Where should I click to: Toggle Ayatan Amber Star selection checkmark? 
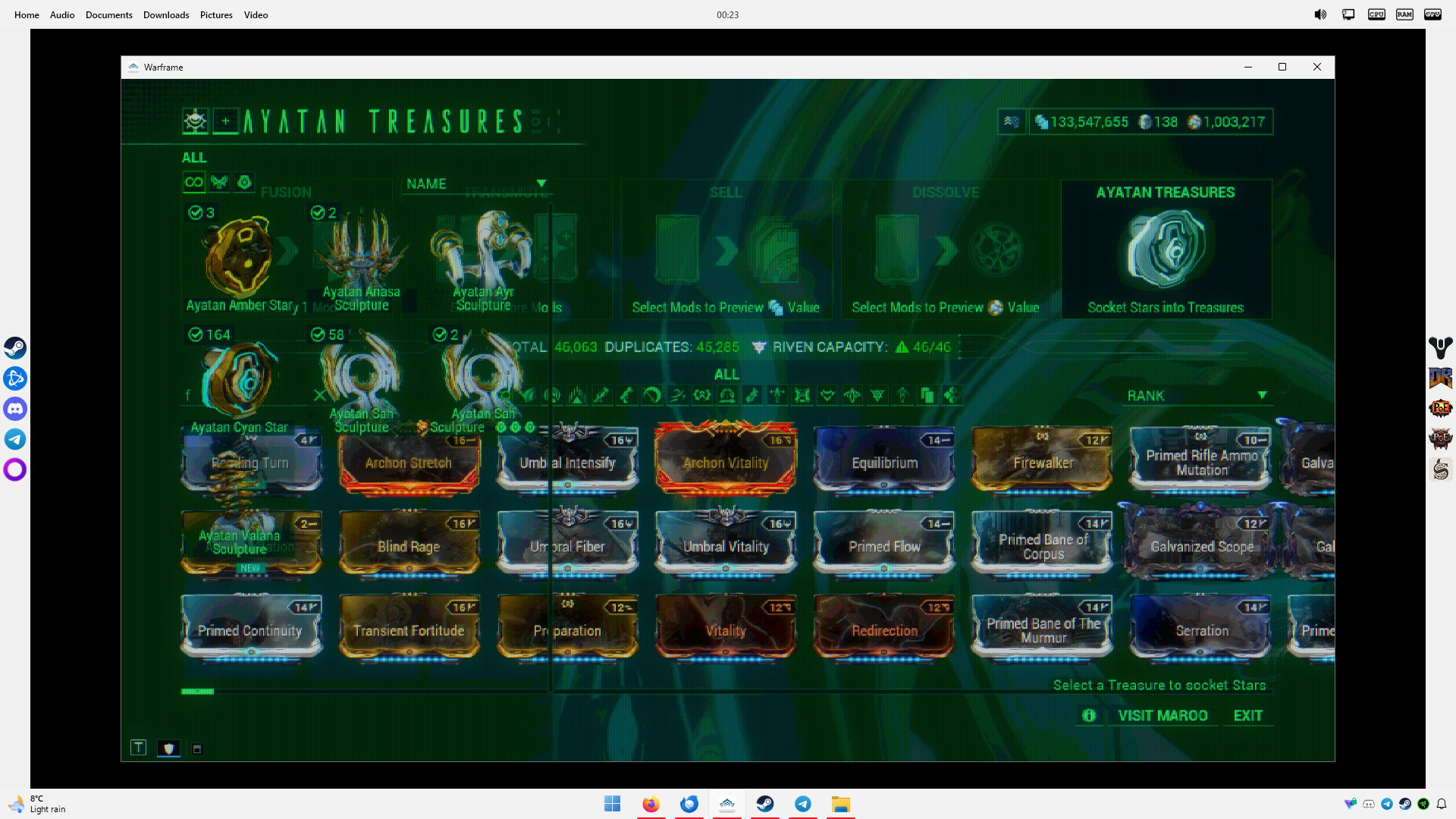[x=196, y=213]
